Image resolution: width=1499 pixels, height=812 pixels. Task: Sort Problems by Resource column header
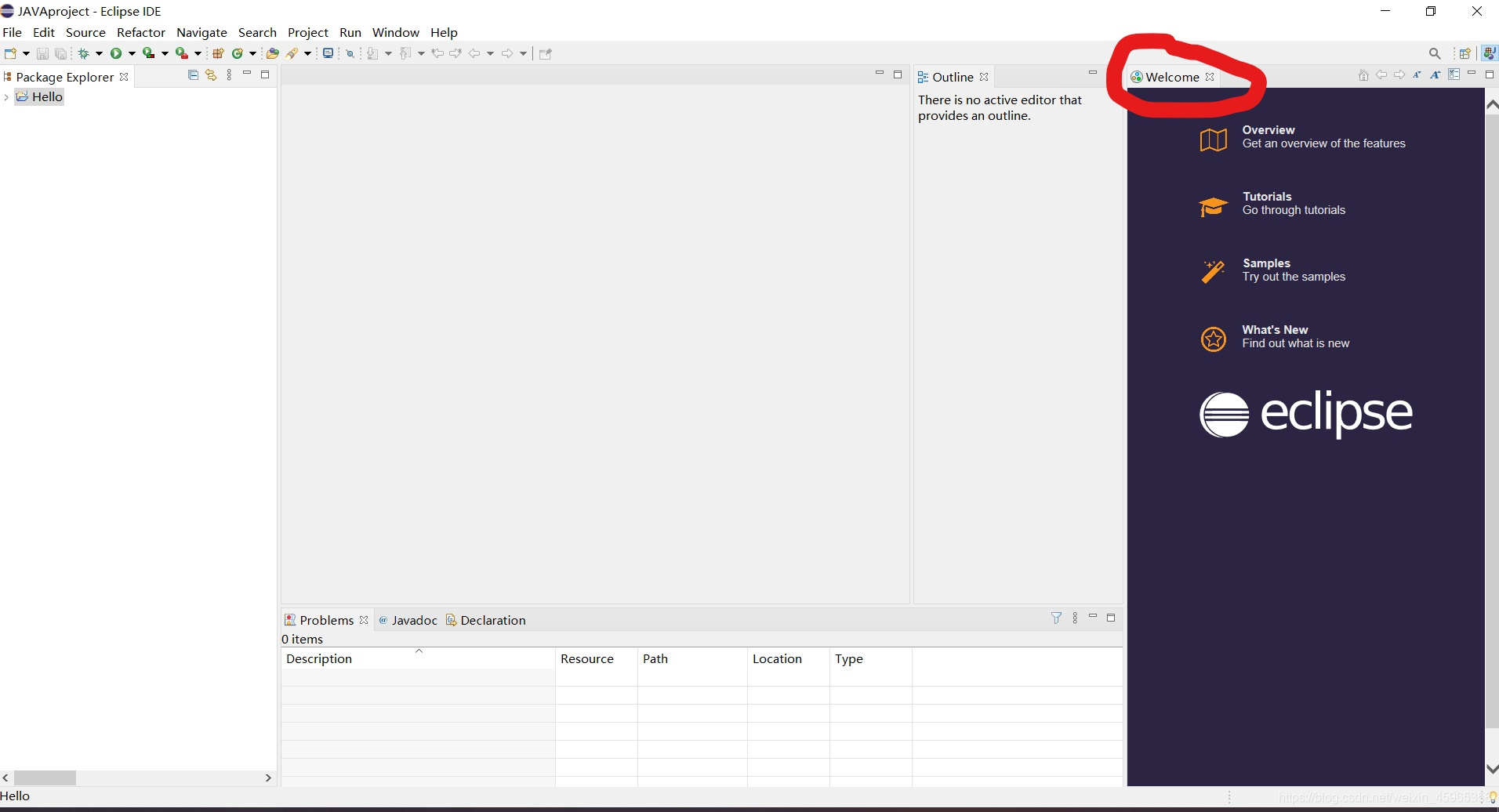click(597, 658)
